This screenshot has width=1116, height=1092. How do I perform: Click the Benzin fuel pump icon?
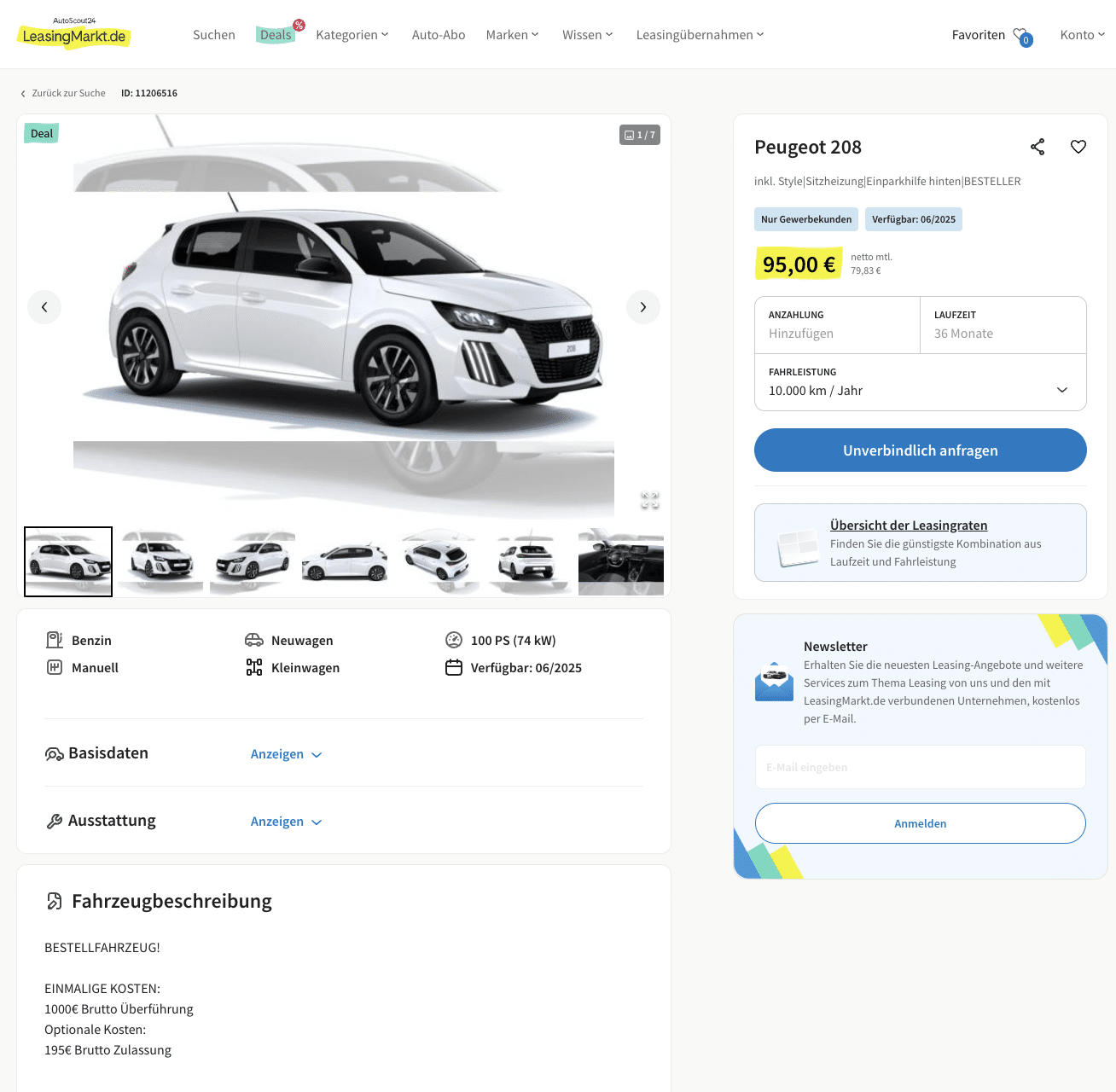55,640
